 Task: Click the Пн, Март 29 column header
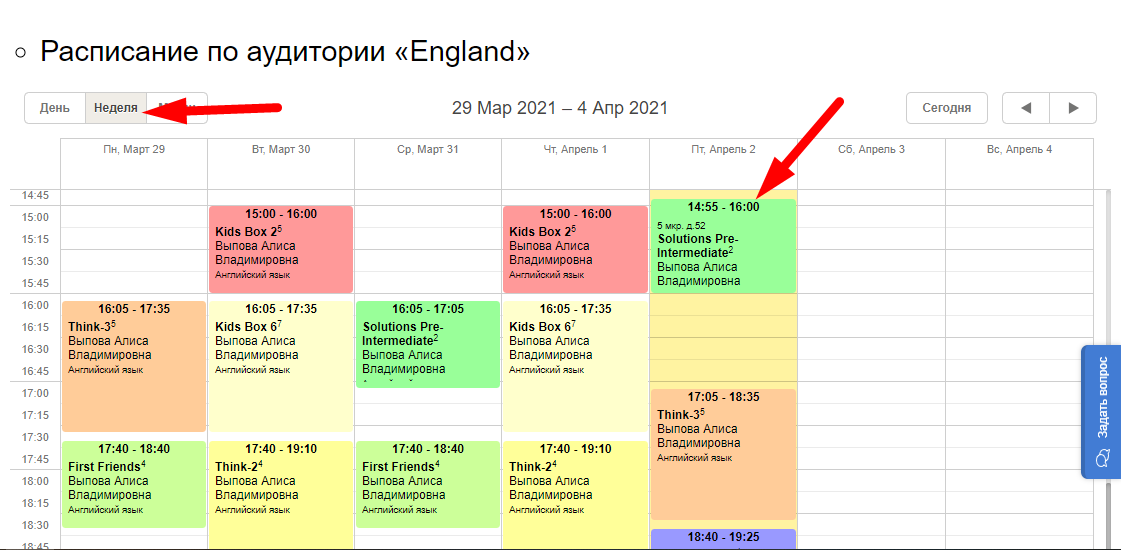(x=134, y=149)
